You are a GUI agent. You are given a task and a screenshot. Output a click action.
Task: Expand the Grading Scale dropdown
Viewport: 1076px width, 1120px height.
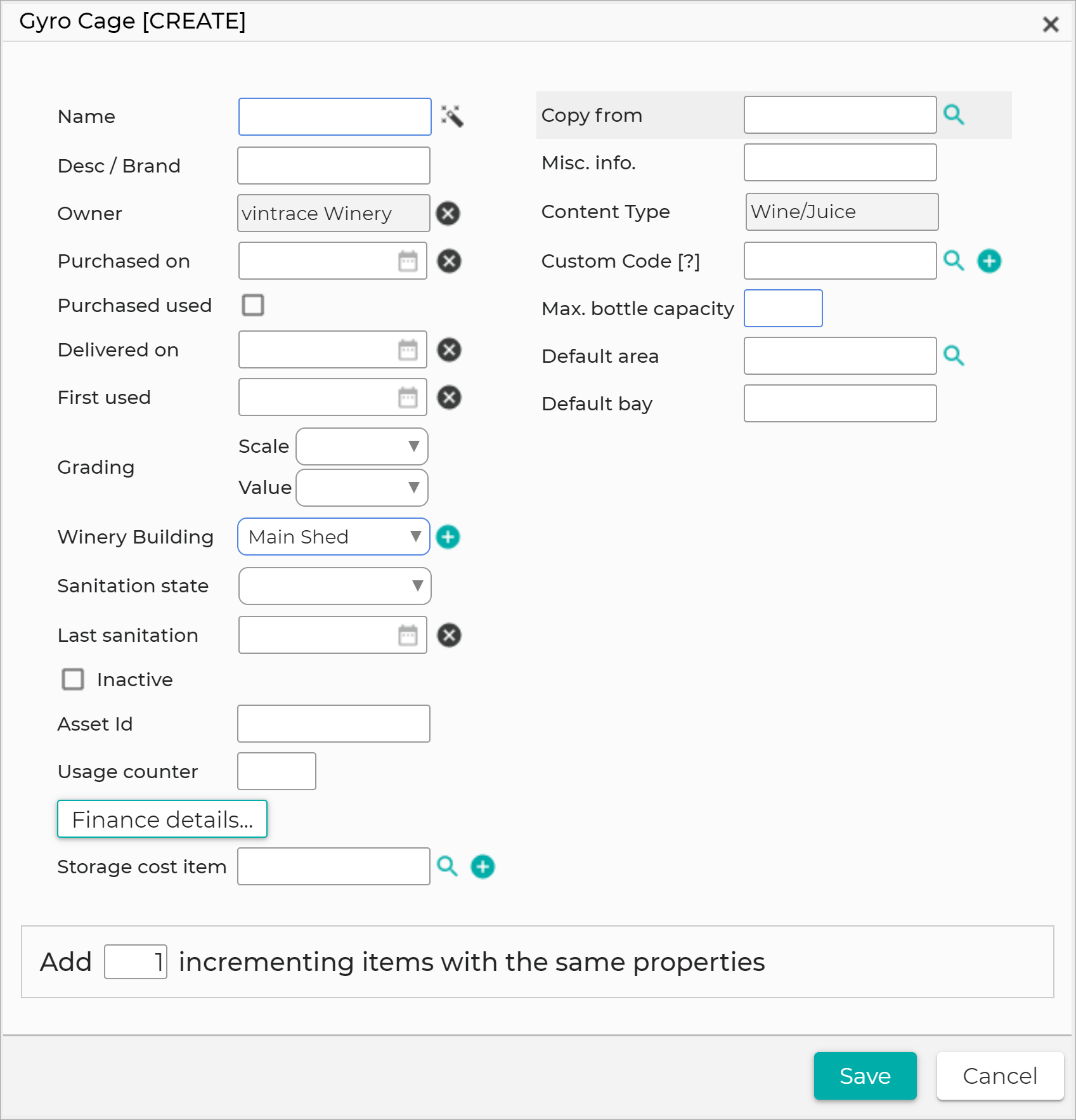pos(362,446)
